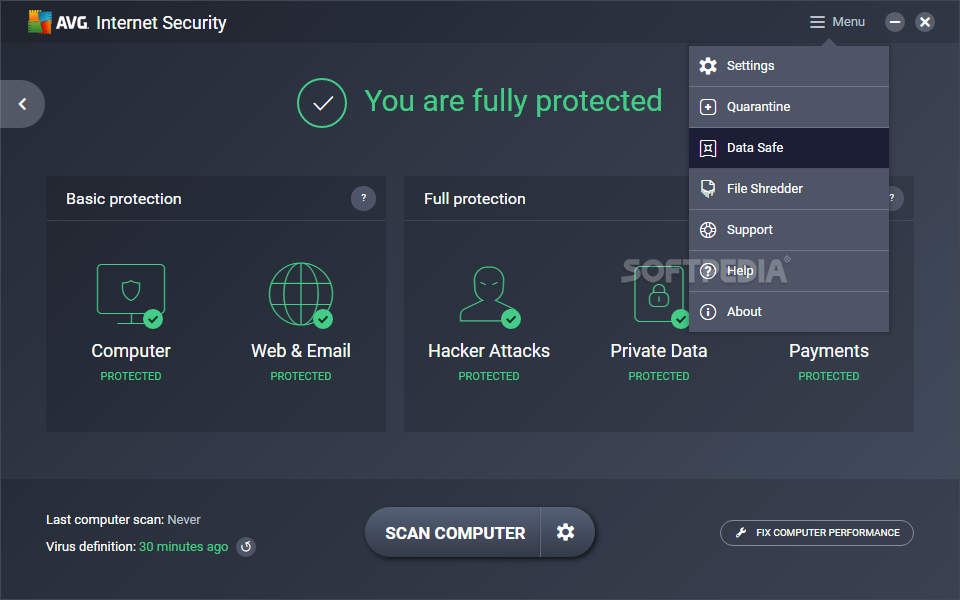Click PROTECTED status under Private Data
Image resolution: width=960 pixels, height=600 pixels.
[x=659, y=376]
